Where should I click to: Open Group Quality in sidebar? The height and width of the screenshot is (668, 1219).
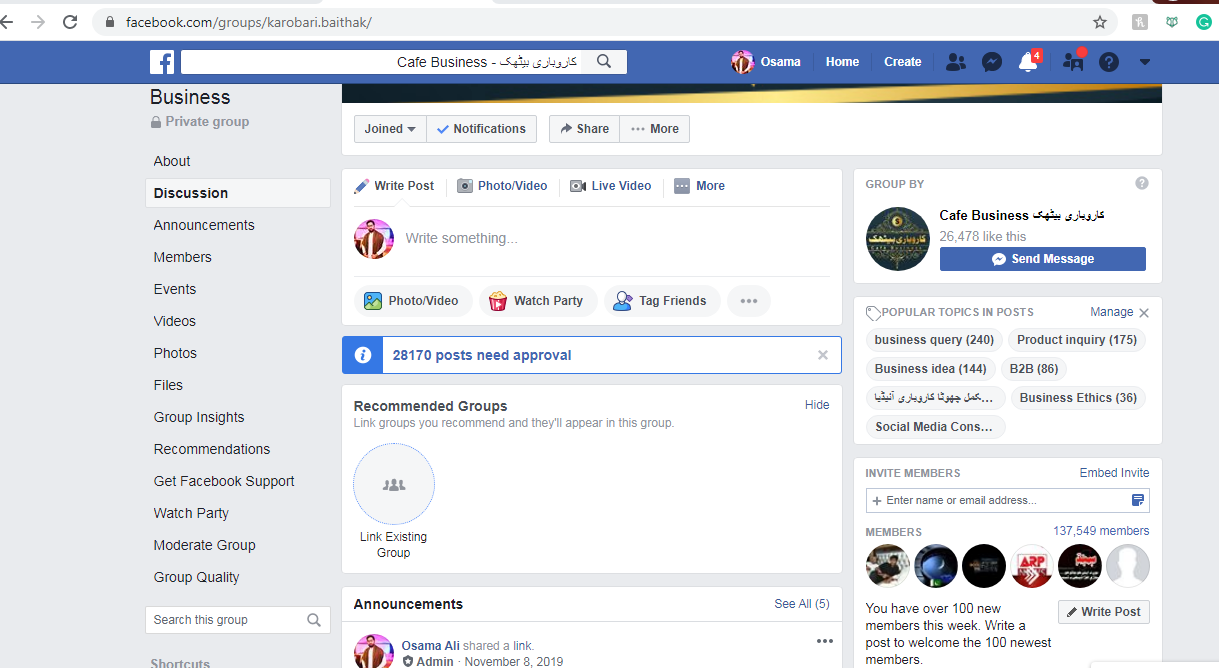point(197,577)
